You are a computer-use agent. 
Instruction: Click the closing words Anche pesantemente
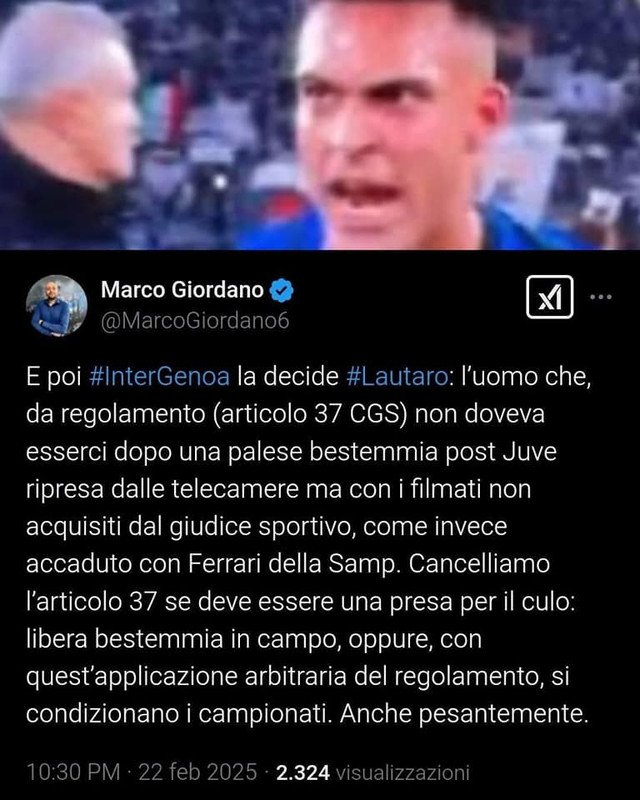tap(464, 714)
